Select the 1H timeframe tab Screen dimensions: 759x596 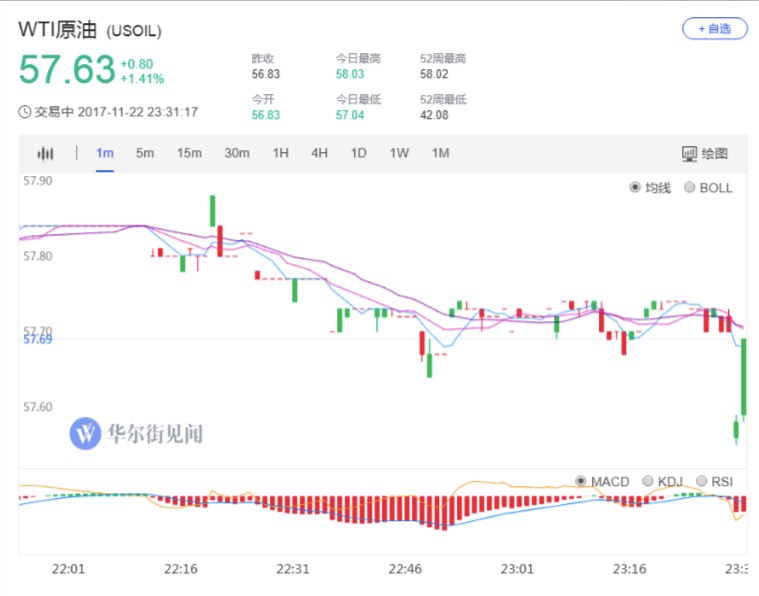point(281,153)
